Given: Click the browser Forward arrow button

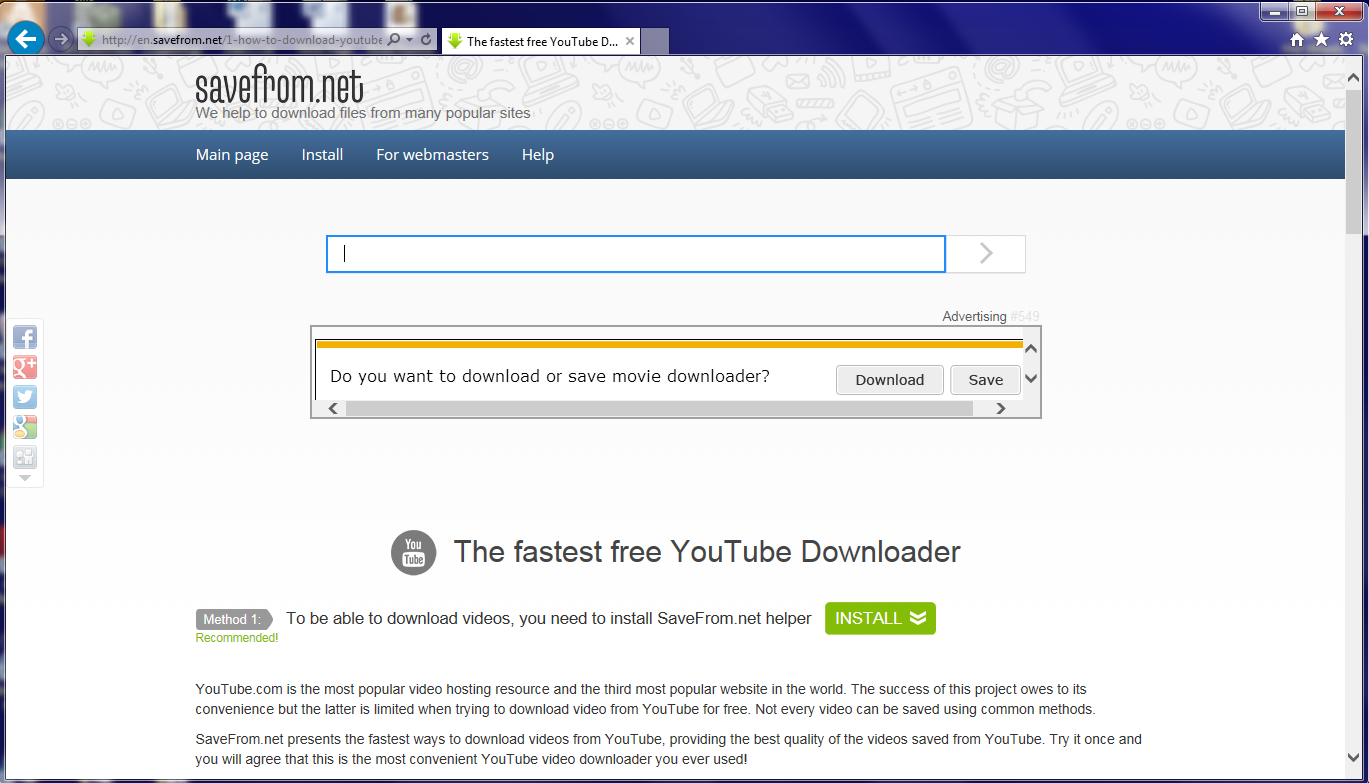Looking at the screenshot, I should click(62, 40).
